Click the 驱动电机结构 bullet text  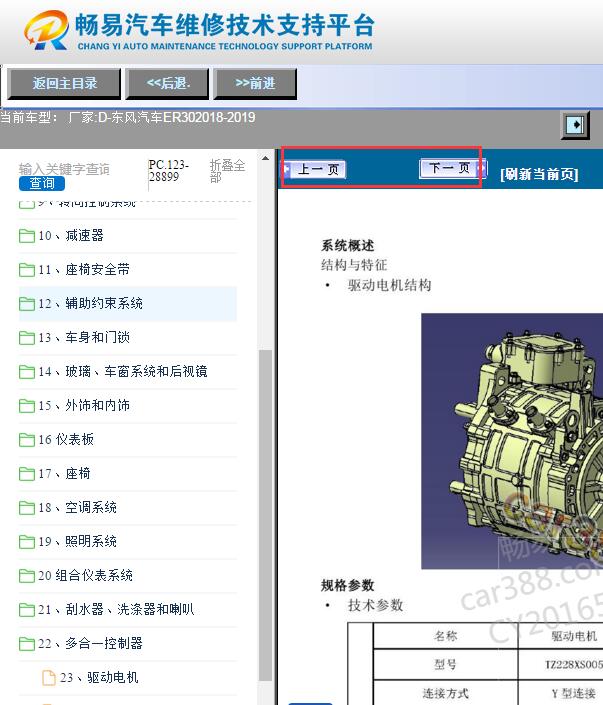(x=389, y=286)
